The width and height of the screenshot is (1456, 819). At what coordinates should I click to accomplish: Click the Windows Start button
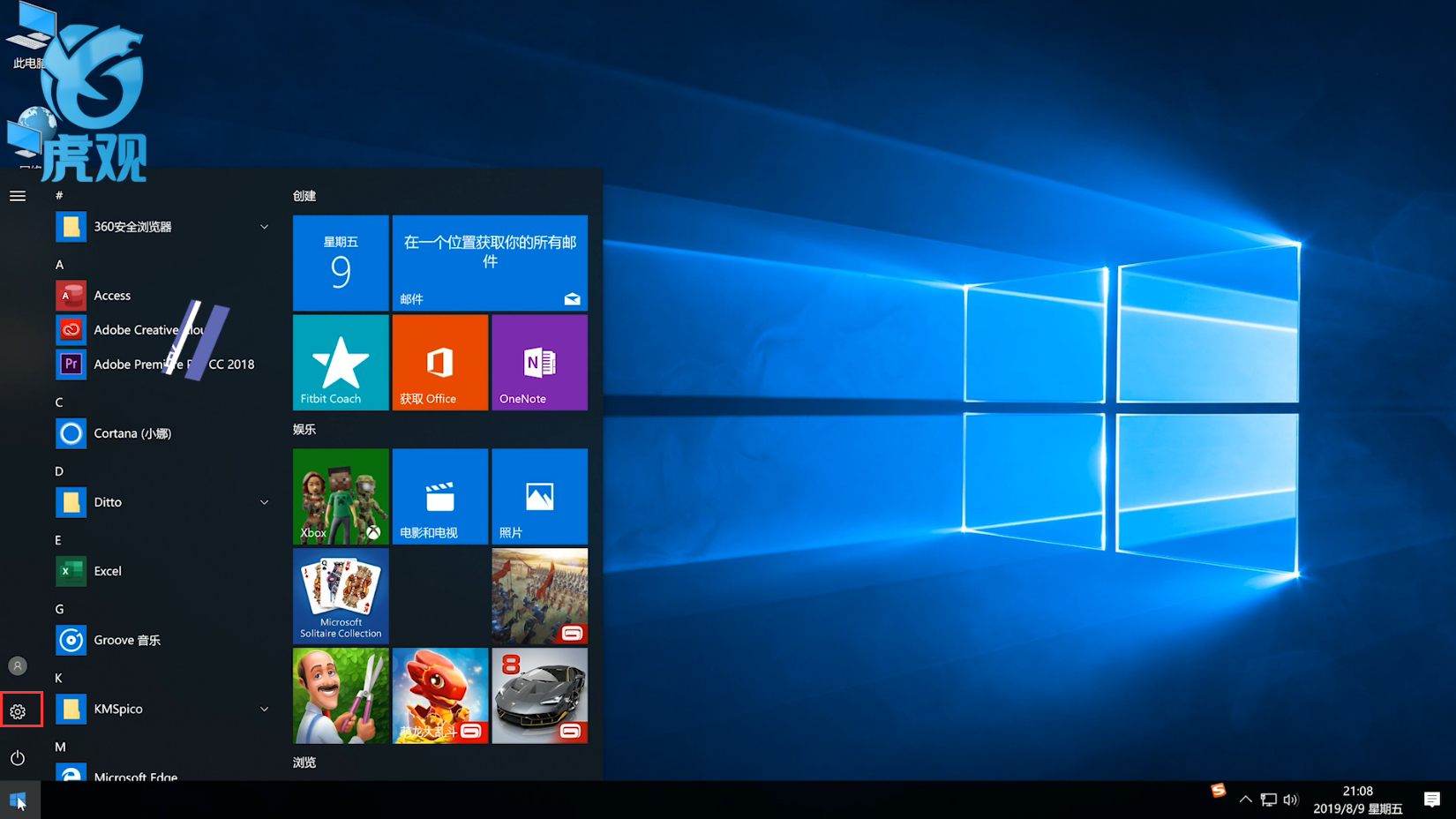pos(19,800)
